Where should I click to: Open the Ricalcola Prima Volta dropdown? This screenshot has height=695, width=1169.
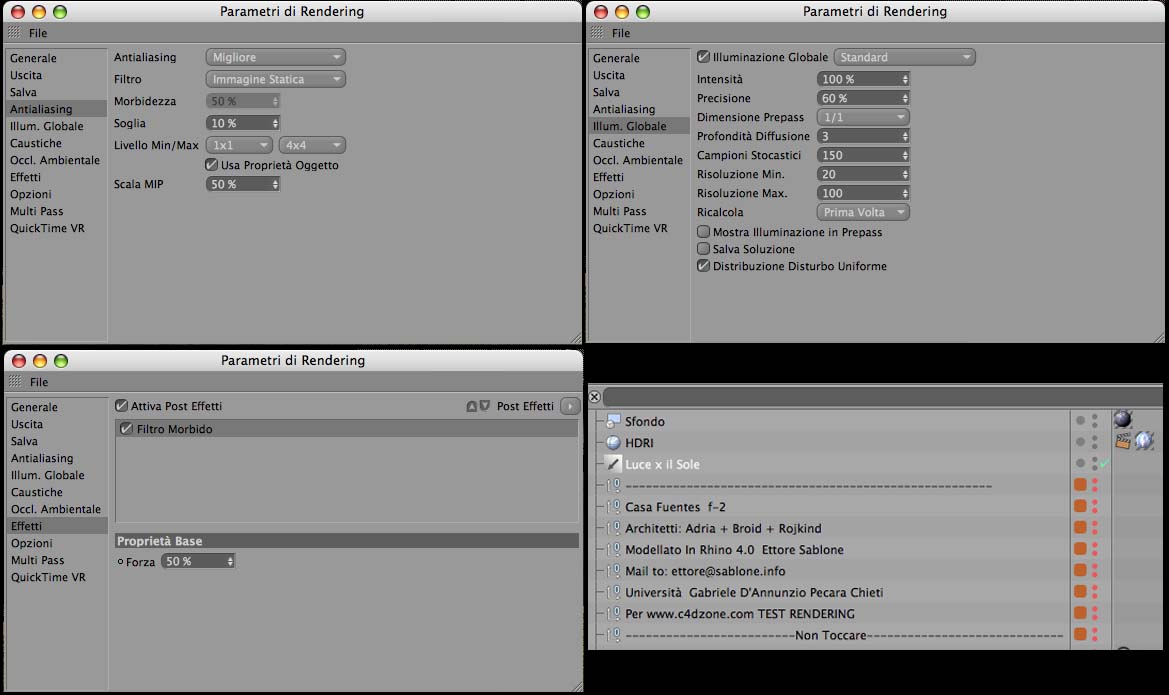[863, 212]
